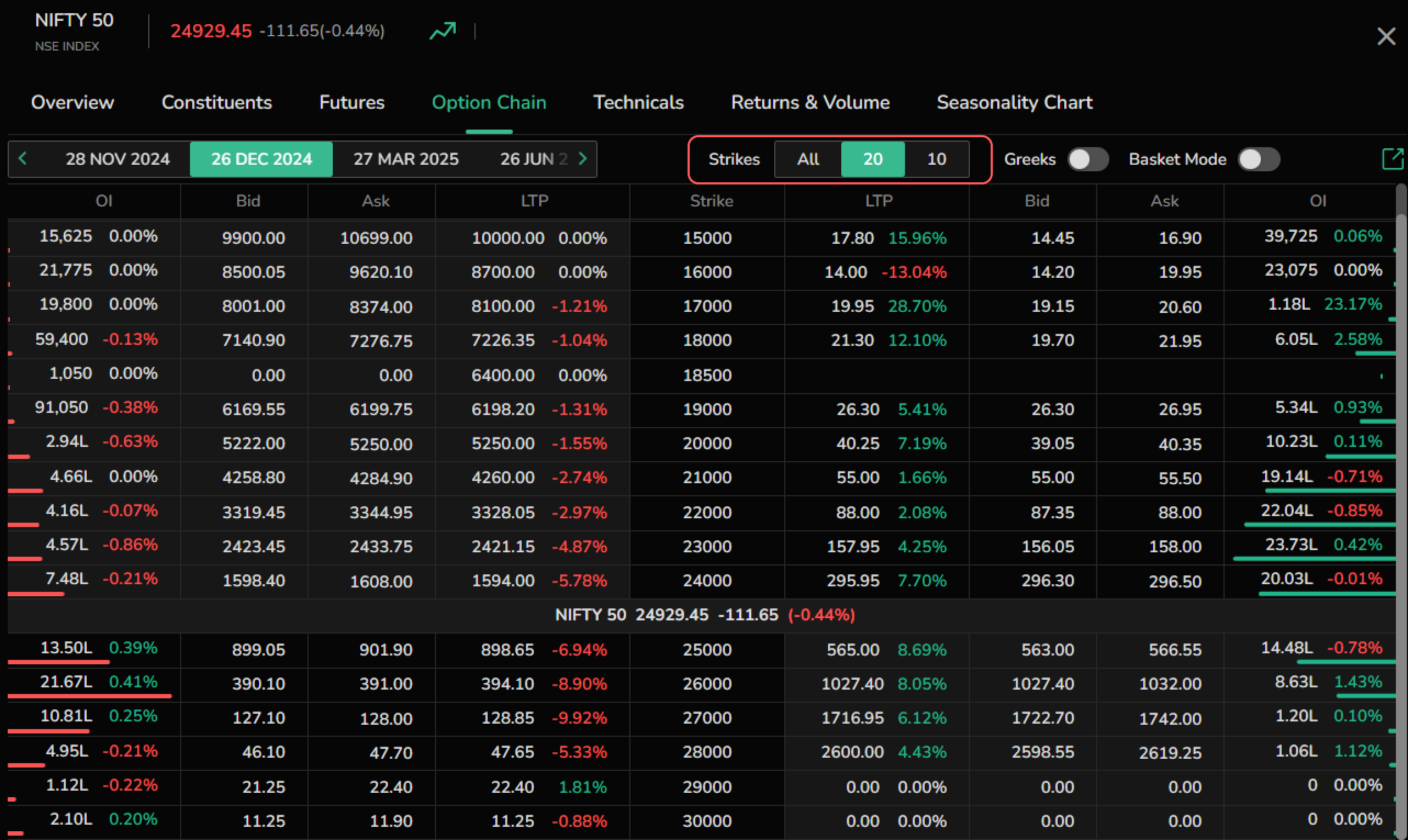Screen dimensions: 1408x840
Task: Click put LTP 565.00 for 25000 strike
Action: (853, 649)
